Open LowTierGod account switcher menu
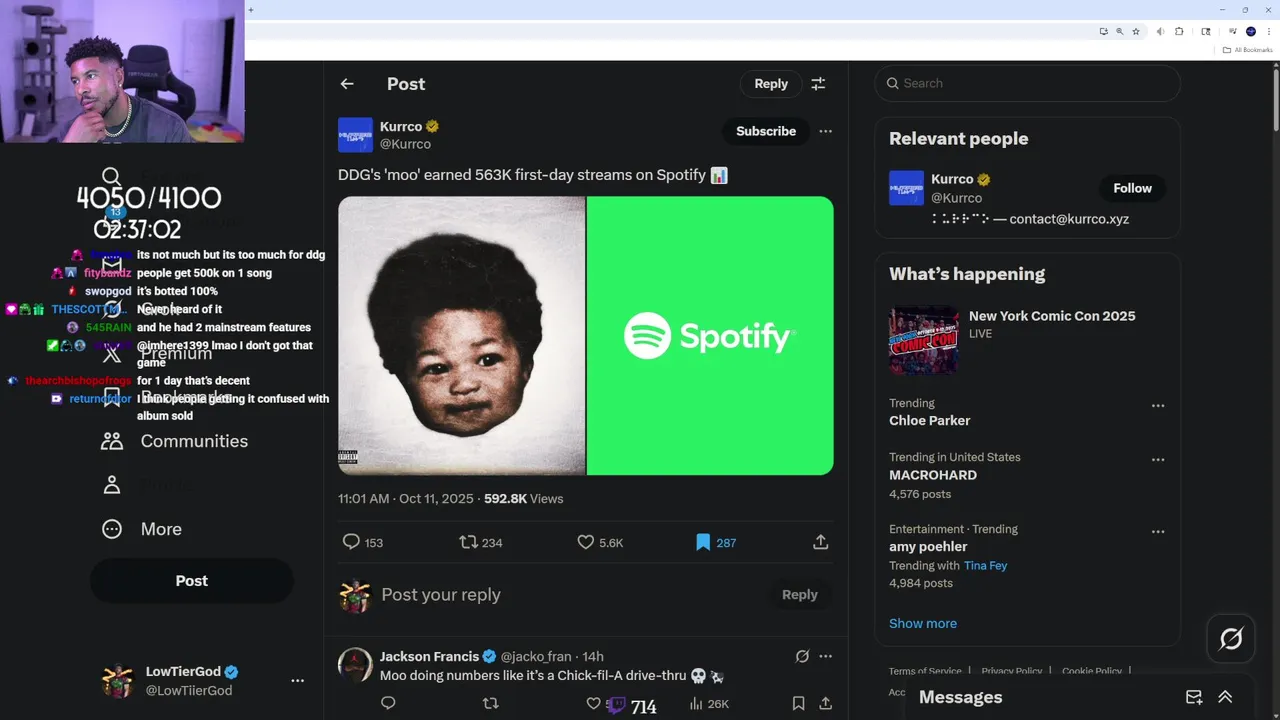This screenshot has width=1280, height=720. [x=297, y=680]
